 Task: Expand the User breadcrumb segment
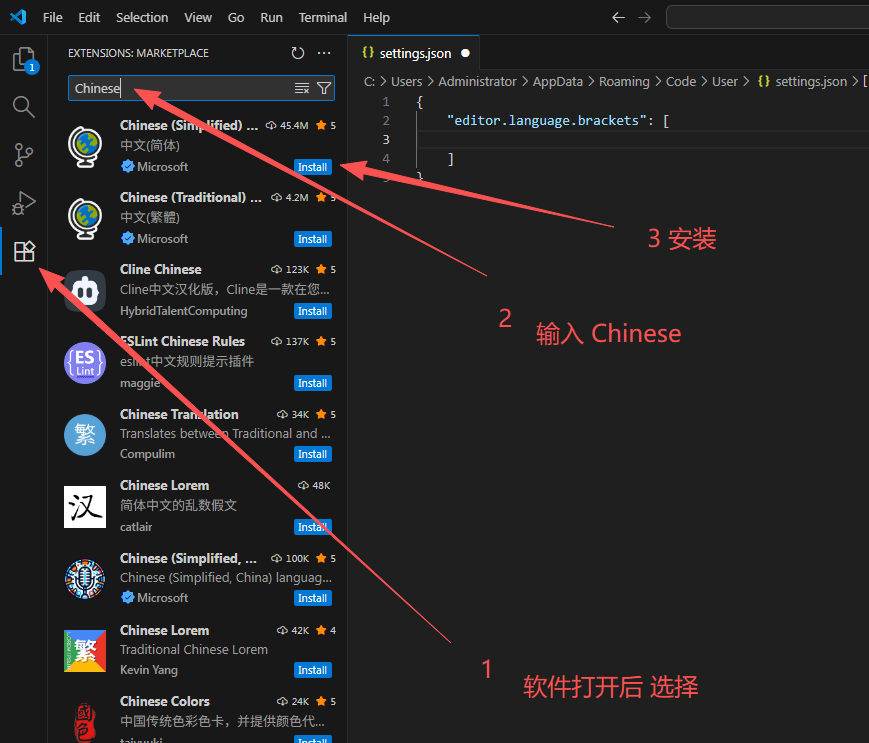click(725, 81)
